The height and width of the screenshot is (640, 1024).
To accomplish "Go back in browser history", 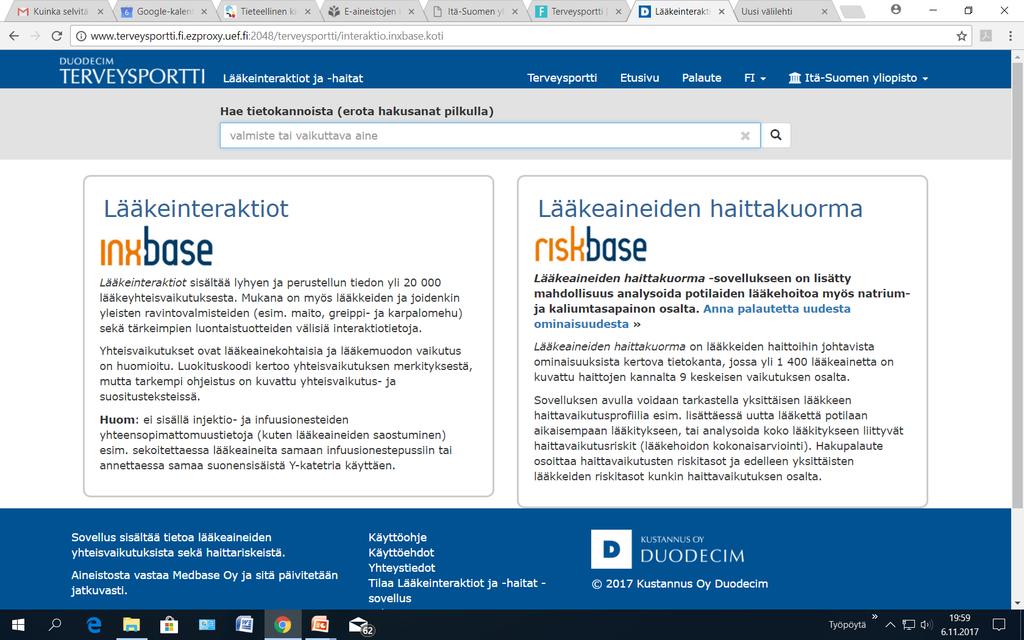I will tap(16, 36).
